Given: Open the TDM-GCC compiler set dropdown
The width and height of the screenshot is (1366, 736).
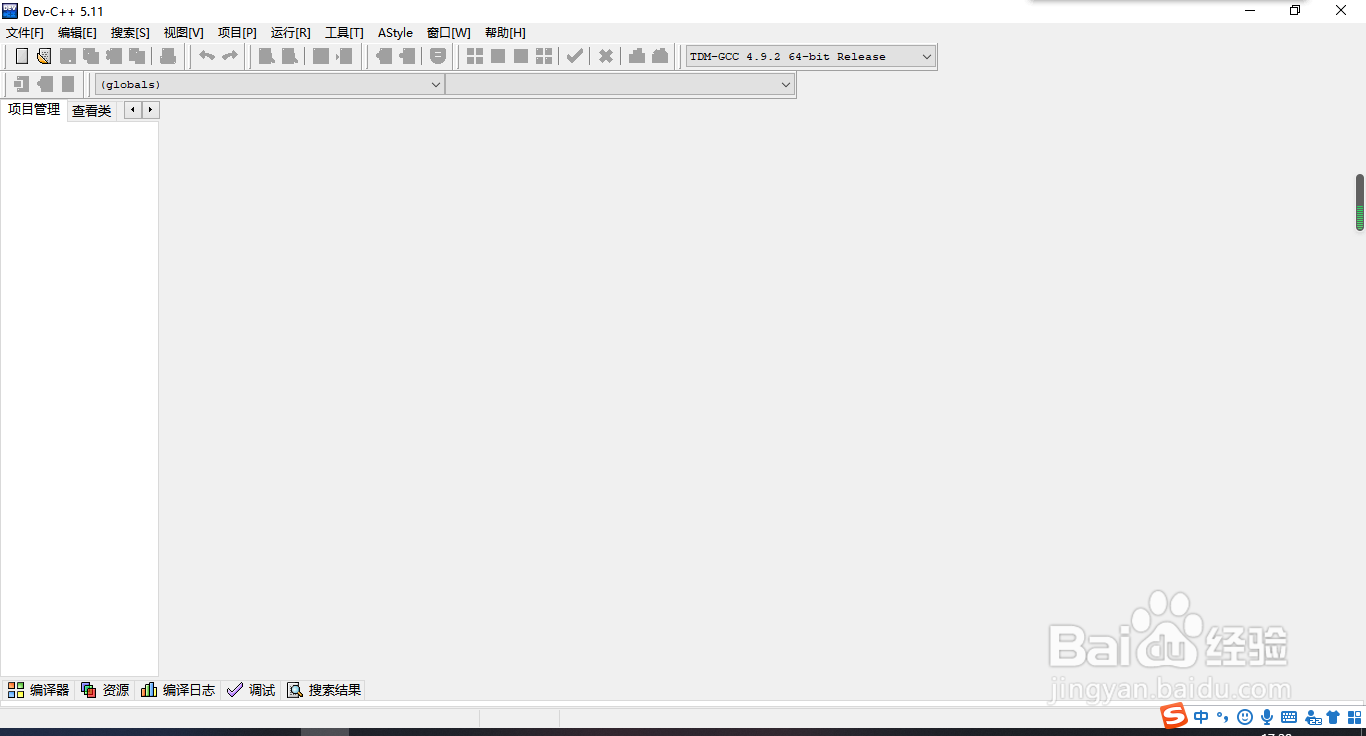Looking at the screenshot, I should (x=810, y=57).
